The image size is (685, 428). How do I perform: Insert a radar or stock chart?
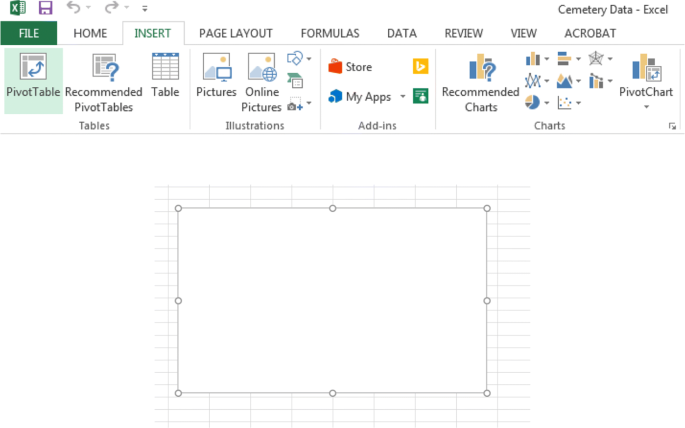pos(596,59)
